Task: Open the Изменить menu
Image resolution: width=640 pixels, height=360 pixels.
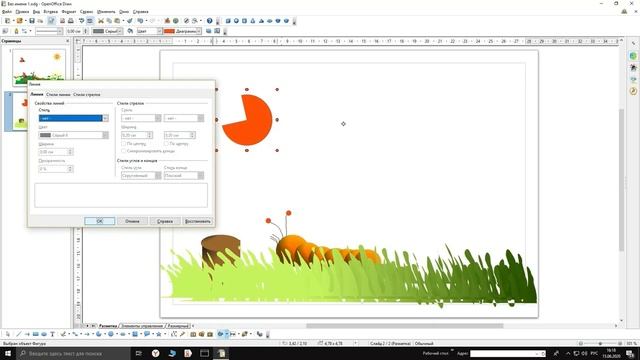Action: click(x=106, y=12)
